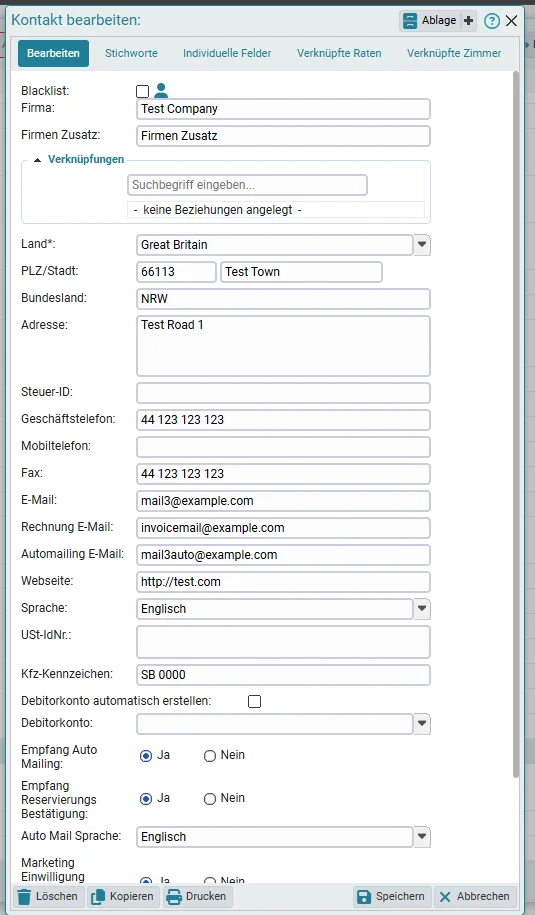
Task: Collapse the Verknüpfungen section
Action: pos(37,160)
